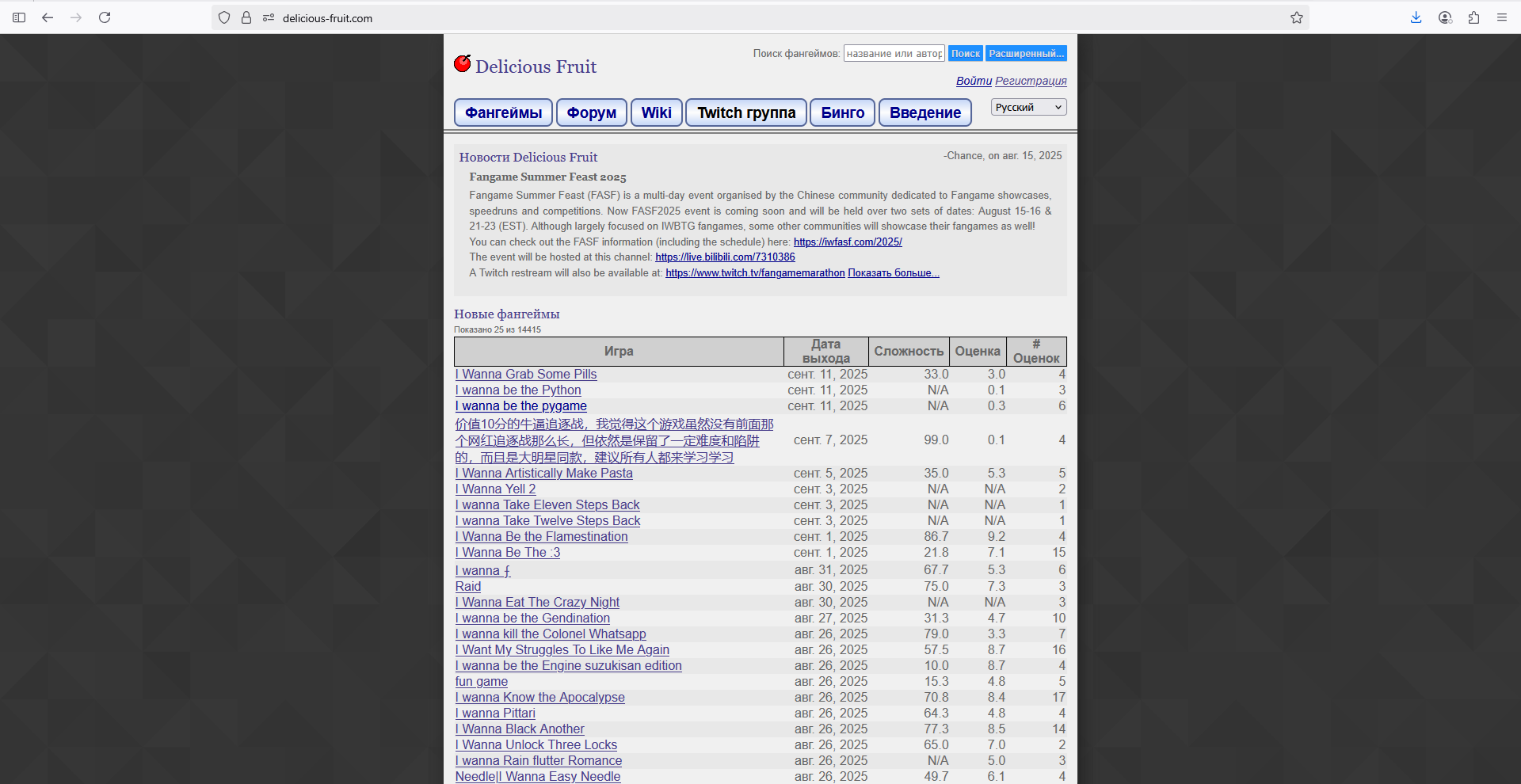Show site security via the padlock icon
Image resolution: width=1521 pixels, height=784 pixels.
246,17
